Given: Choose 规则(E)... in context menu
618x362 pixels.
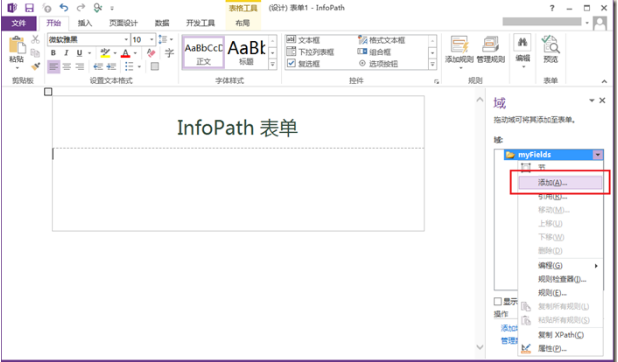Looking at the screenshot, I should 560,293.
